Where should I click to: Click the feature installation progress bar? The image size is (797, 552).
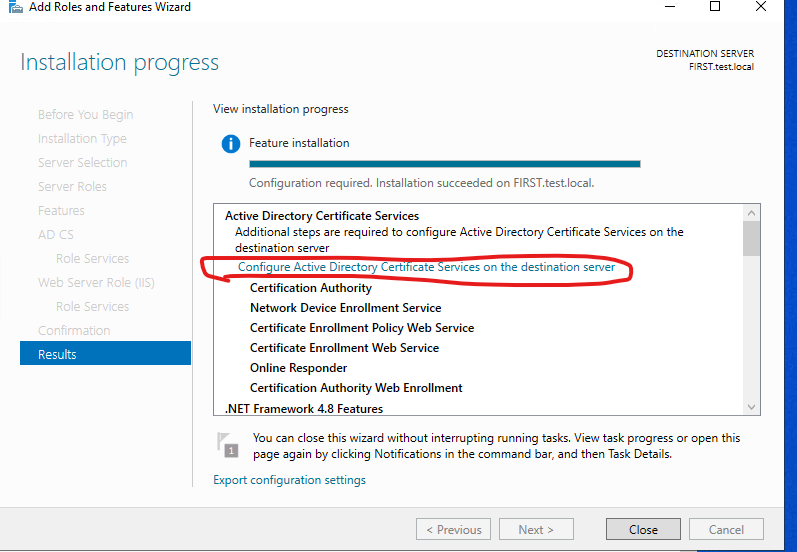pos(445,164)
